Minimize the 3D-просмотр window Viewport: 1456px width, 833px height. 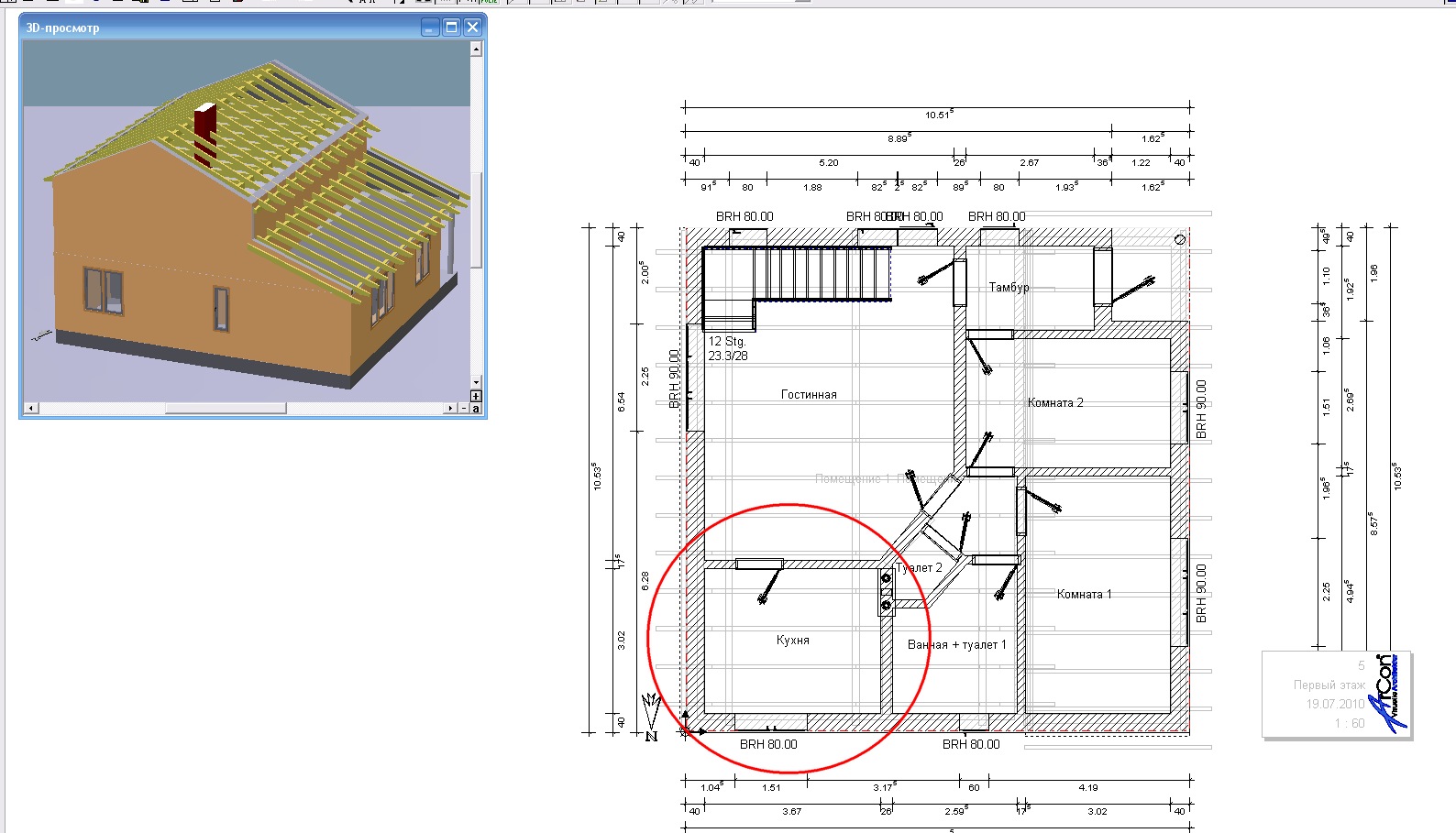pyautogui.click(x=430, y=27)
